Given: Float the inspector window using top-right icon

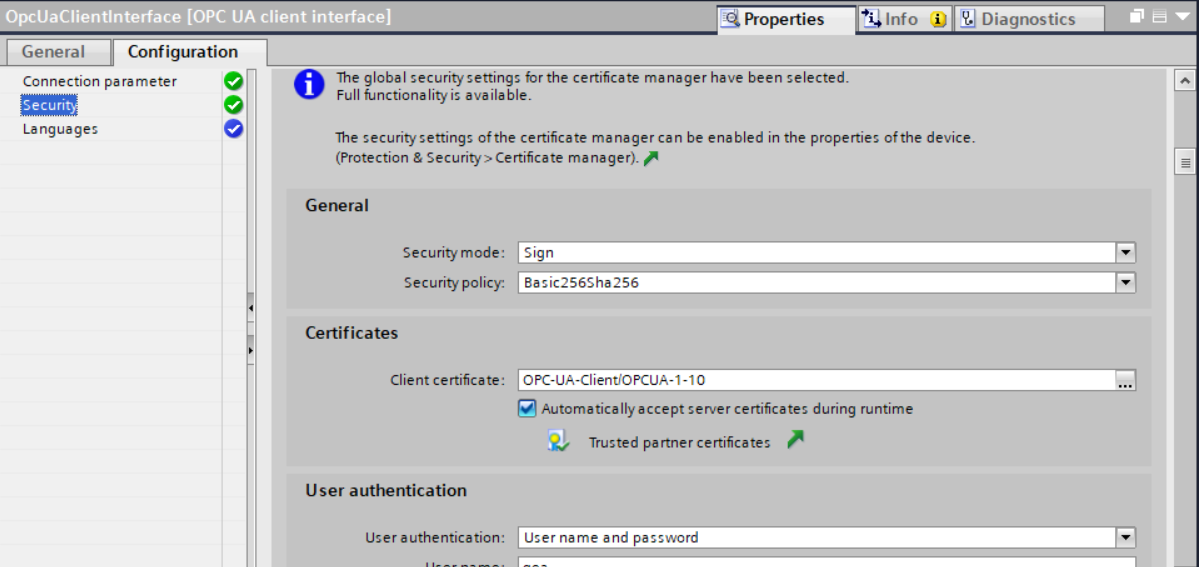Looking at the screenshot, I should point(1137,17).
